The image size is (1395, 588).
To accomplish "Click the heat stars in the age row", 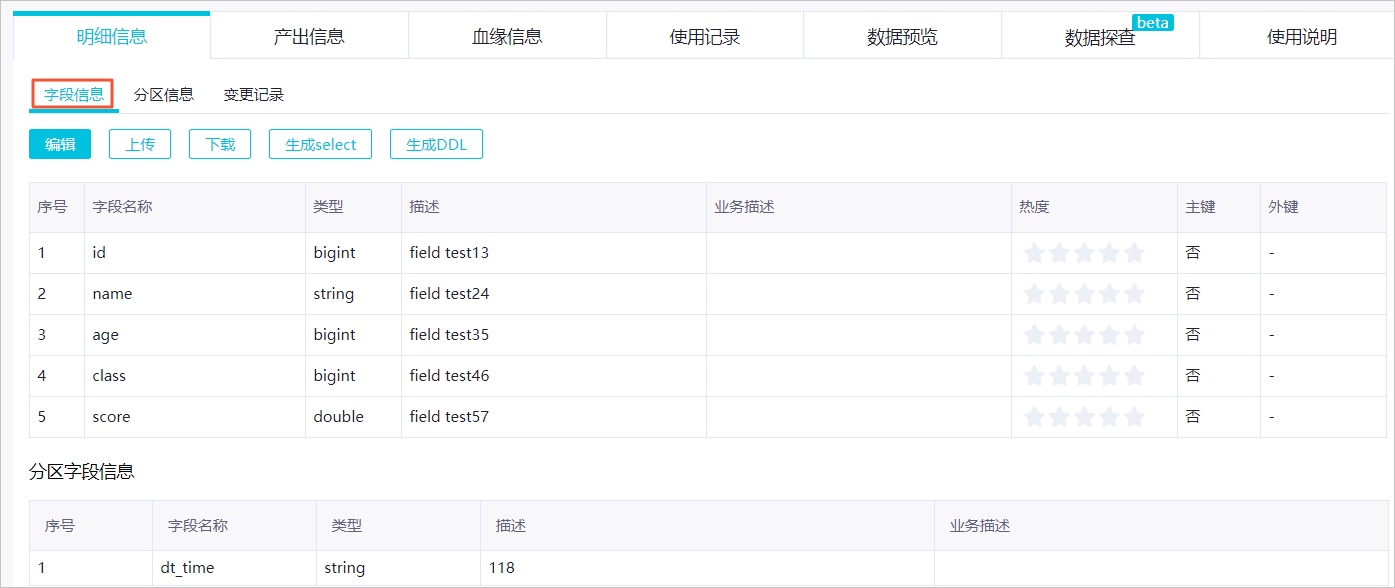I will [x=1084, y=335].
